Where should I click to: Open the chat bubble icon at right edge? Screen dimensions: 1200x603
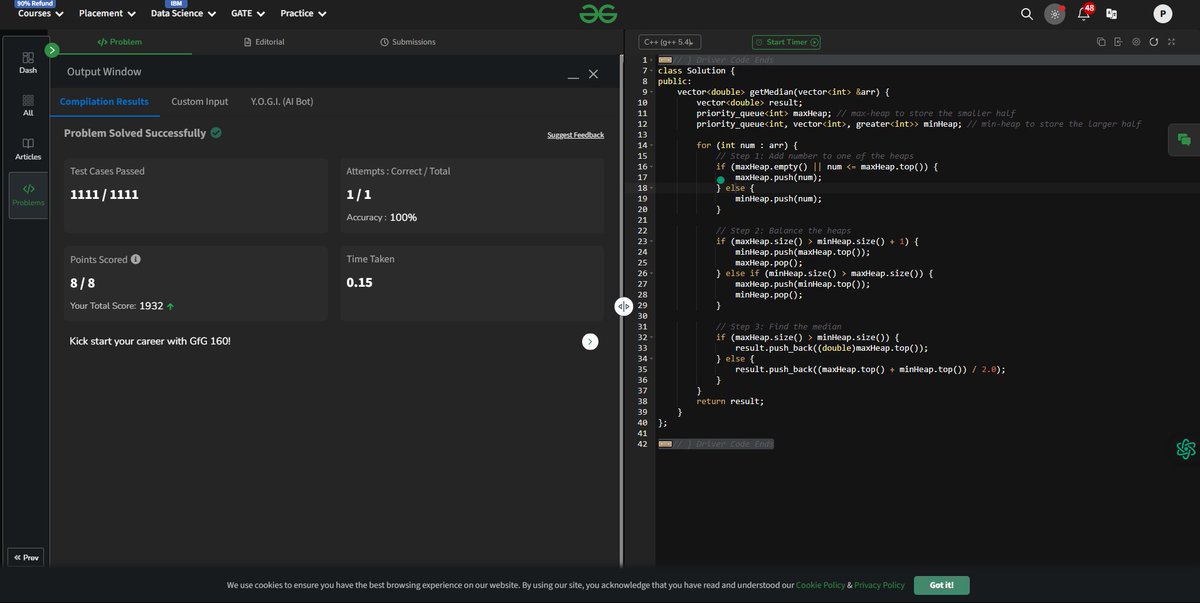[1184, 140]
